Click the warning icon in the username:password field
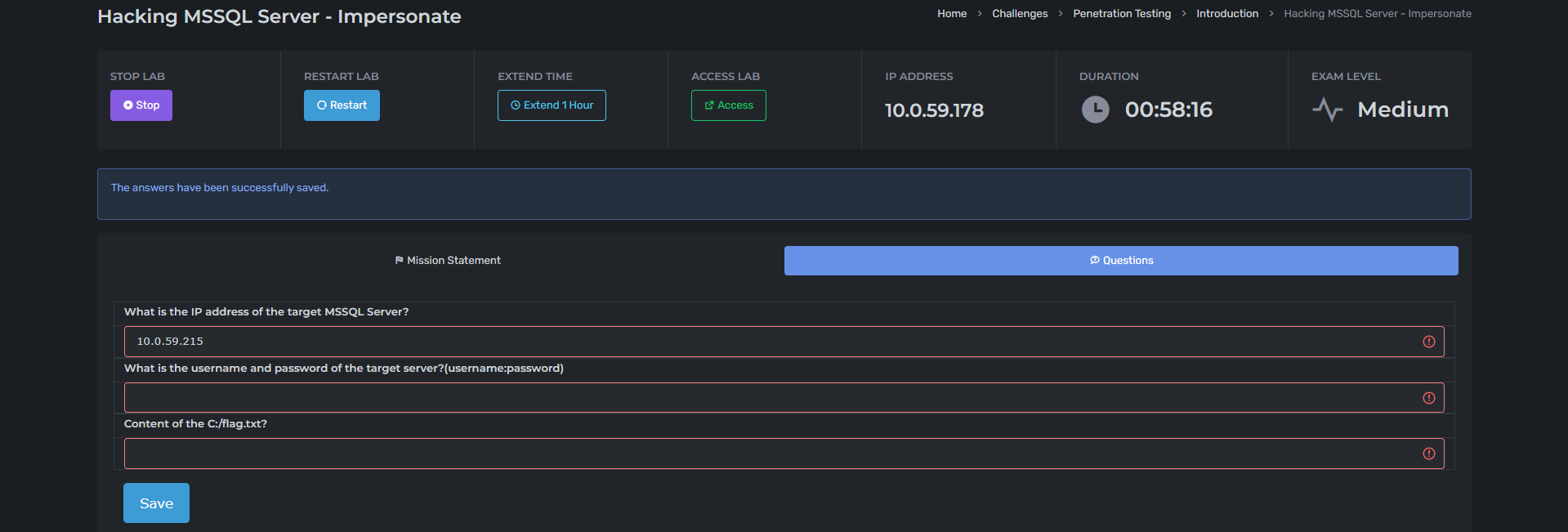Image resolution: width=1568 pixels, height=532 pixels. (1428, 398)
